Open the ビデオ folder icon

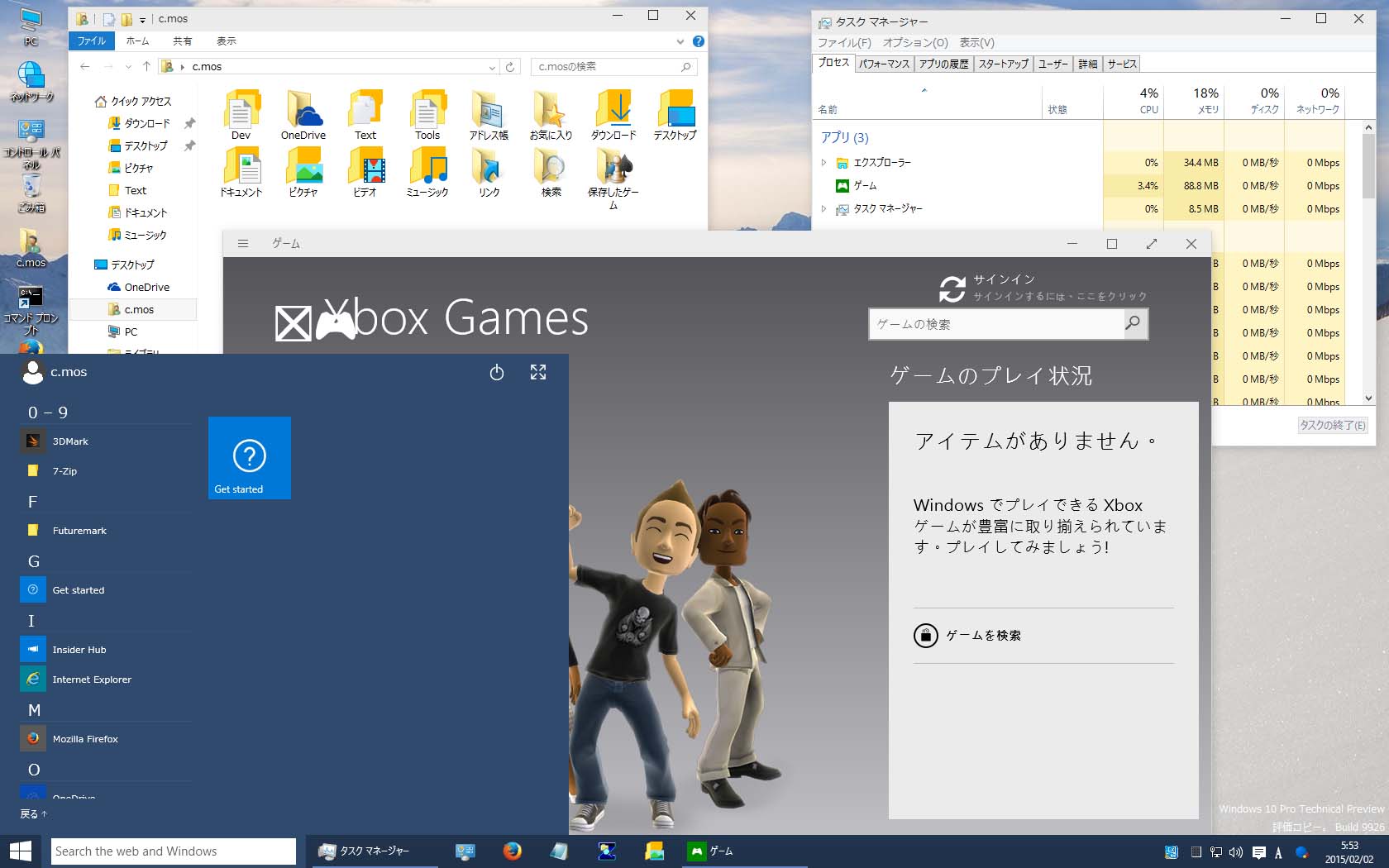pyautogui.click(x=365, y=172)
